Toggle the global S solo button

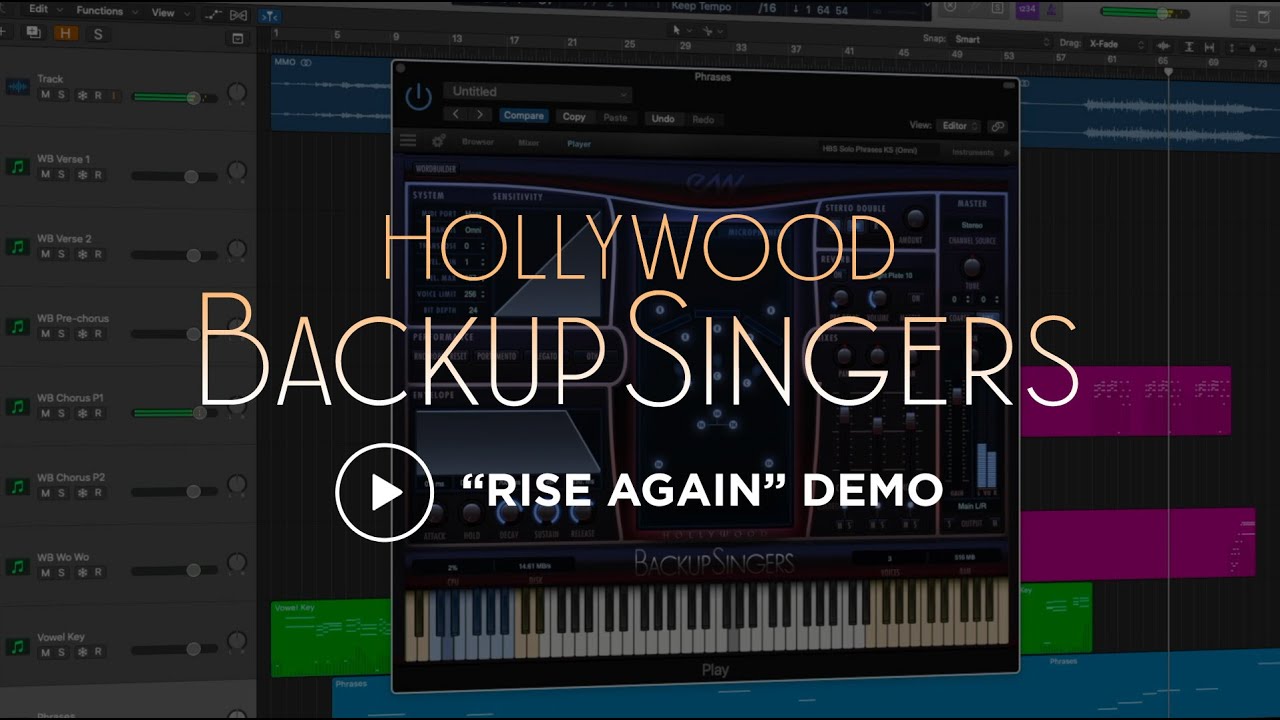pos(98,33)
